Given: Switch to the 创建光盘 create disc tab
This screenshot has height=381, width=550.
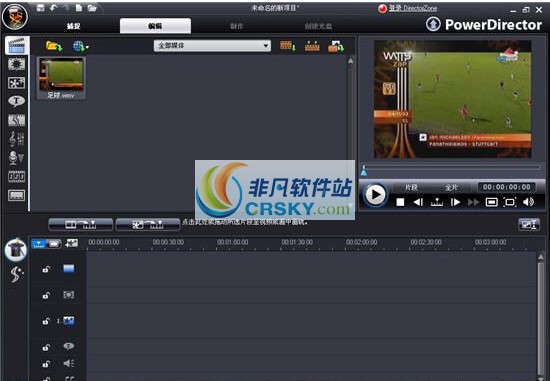Looking at the screenshot, I should tap(318, 26).
